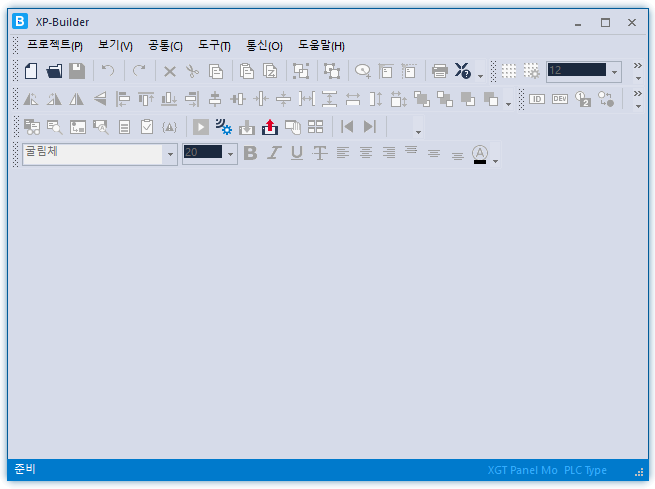Click the zoom magnifier icon in top toolbar
The height and width of the screenshot is (489, 655).
tap(363, 71)
